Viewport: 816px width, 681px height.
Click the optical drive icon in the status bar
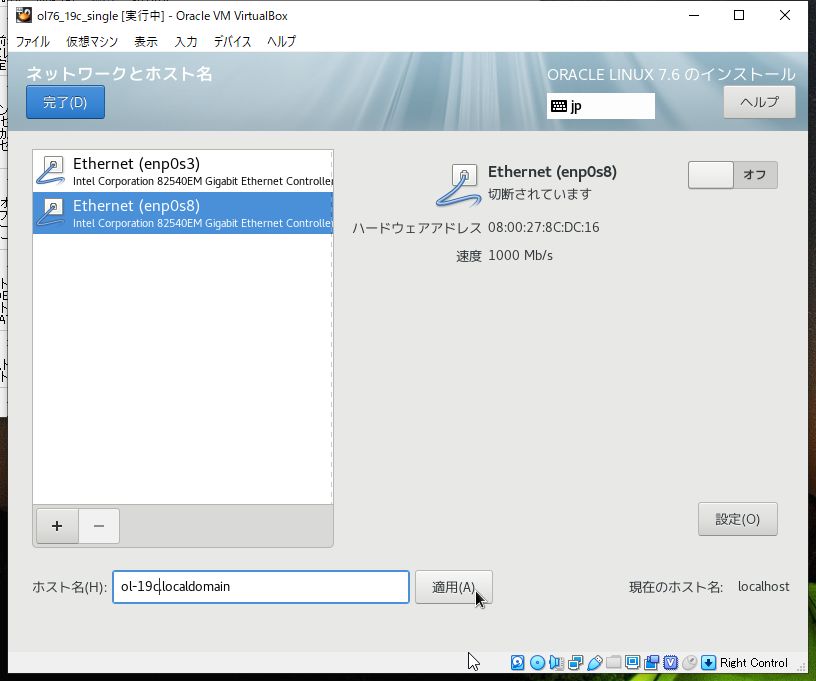(535, 662)
